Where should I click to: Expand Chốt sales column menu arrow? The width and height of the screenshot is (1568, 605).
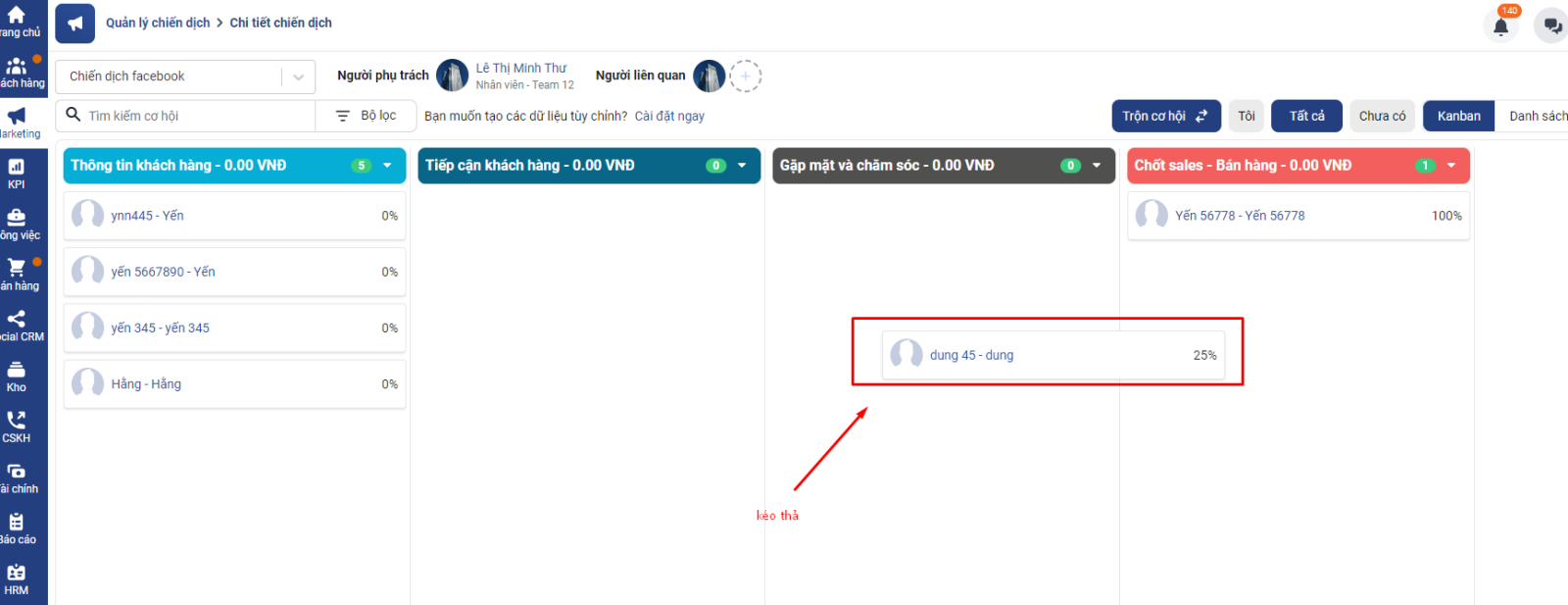(x=1451, y=166)
